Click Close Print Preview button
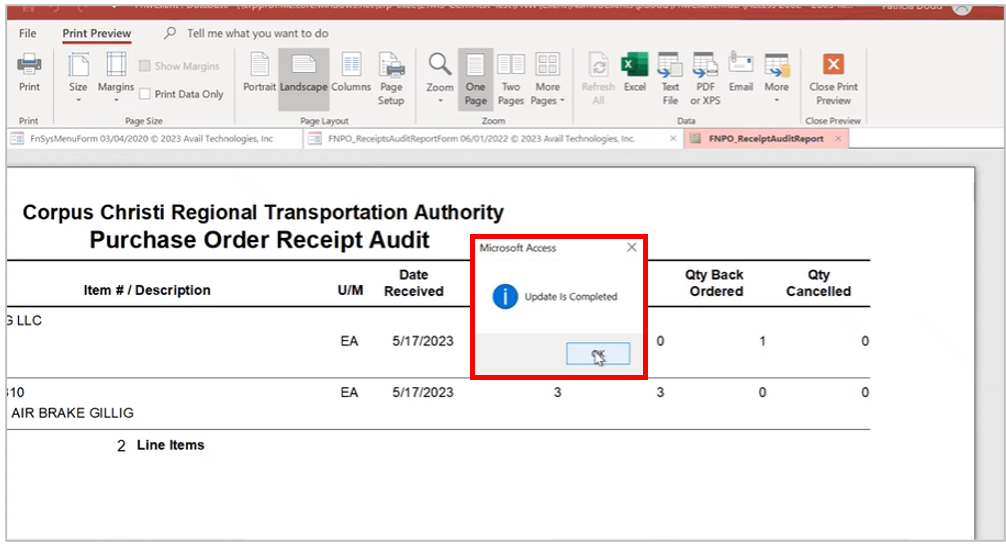The width and height of the screenshot is (1006, 547). pos(833,79)
